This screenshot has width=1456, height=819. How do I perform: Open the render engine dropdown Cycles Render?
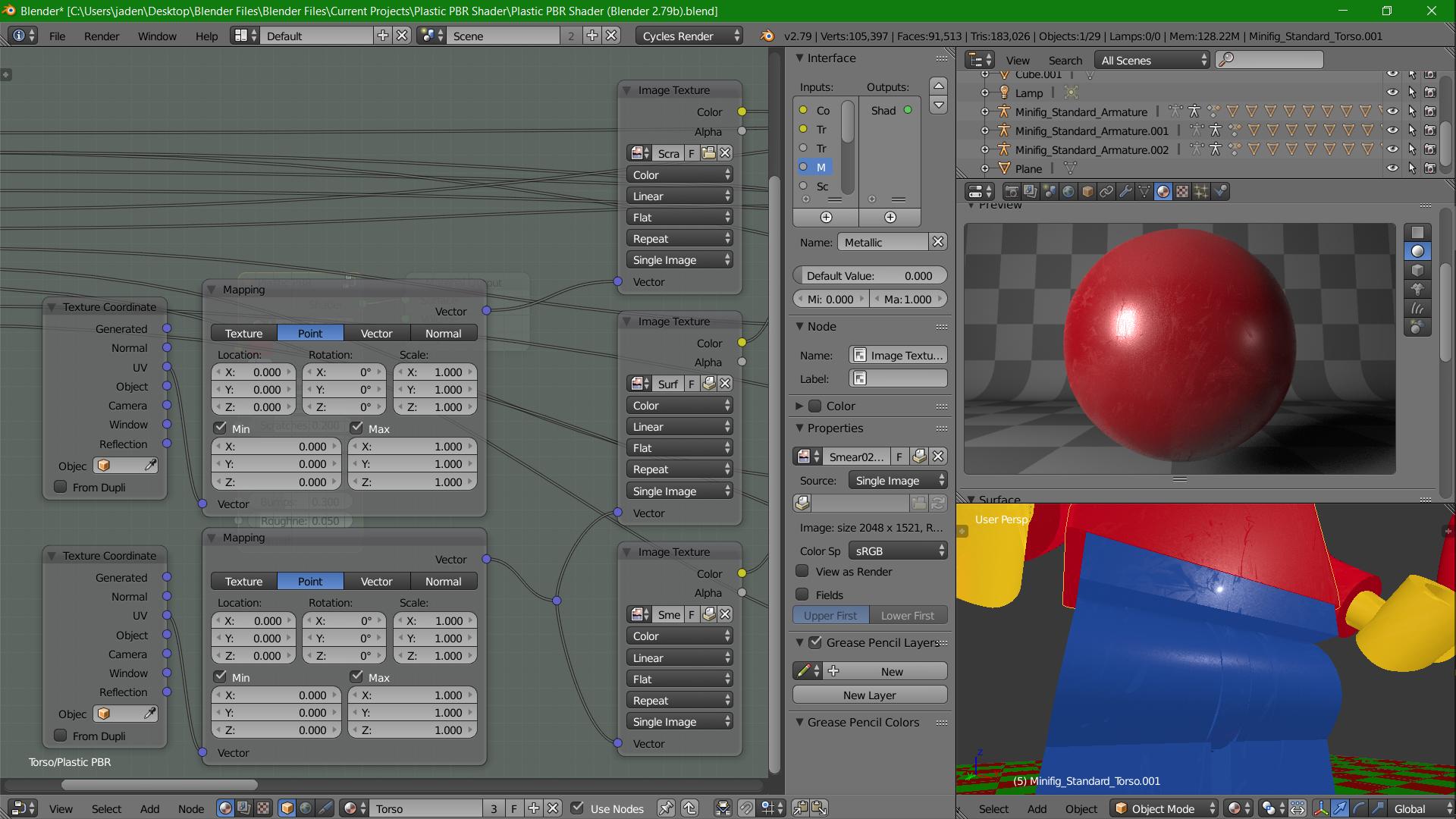tap(689, 36)
